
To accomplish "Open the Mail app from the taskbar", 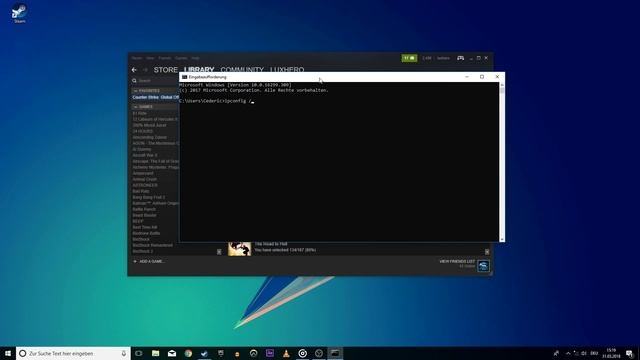I will pos(172,353).
